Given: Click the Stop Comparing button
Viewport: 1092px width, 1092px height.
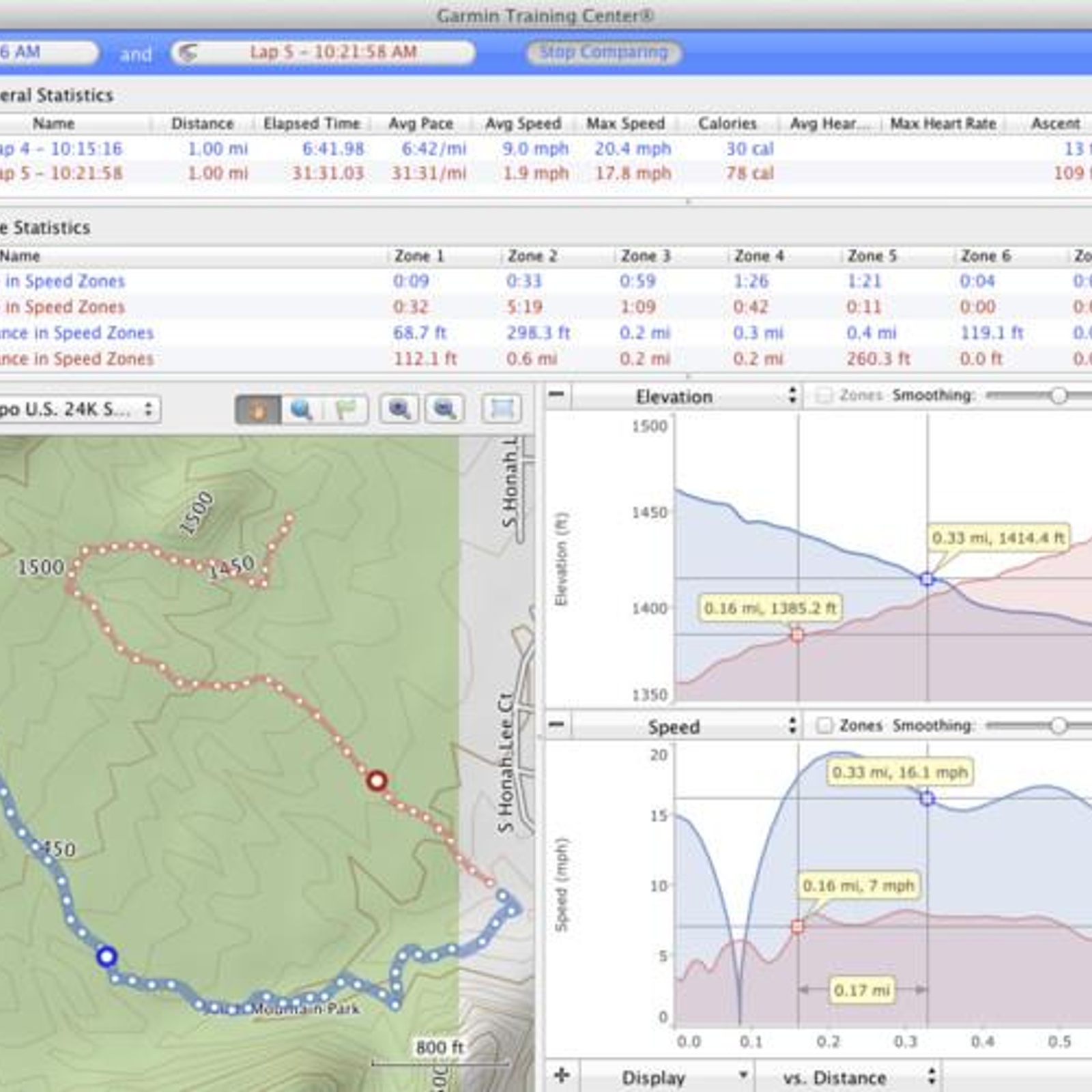Looking at the screenshot, I should pos(603,53).
